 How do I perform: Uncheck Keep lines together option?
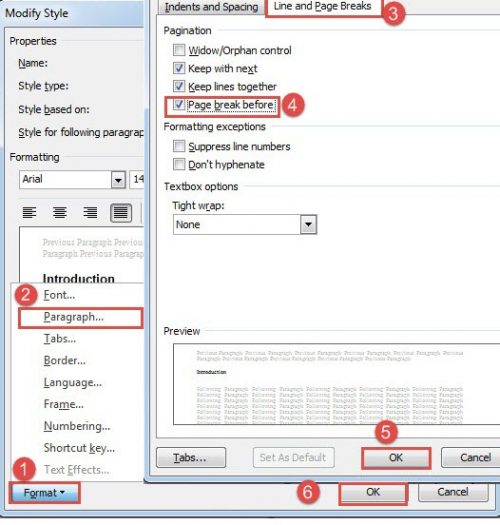(x=179, y=86)
